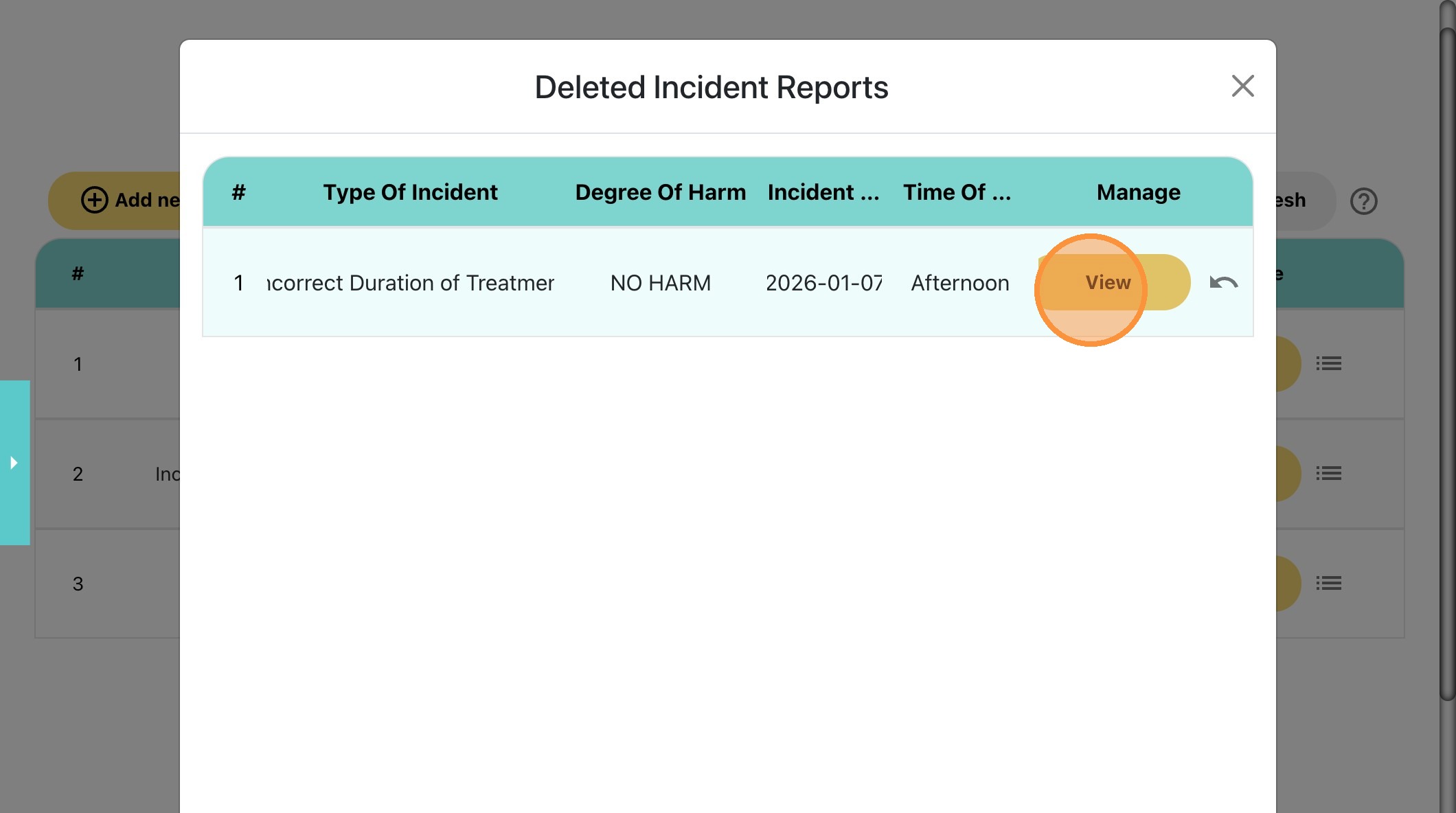This screenshot has width=1456, height=813.
Task: Close the Deleted Incident Reports dialog
Action: click(x=1242, y=87)
